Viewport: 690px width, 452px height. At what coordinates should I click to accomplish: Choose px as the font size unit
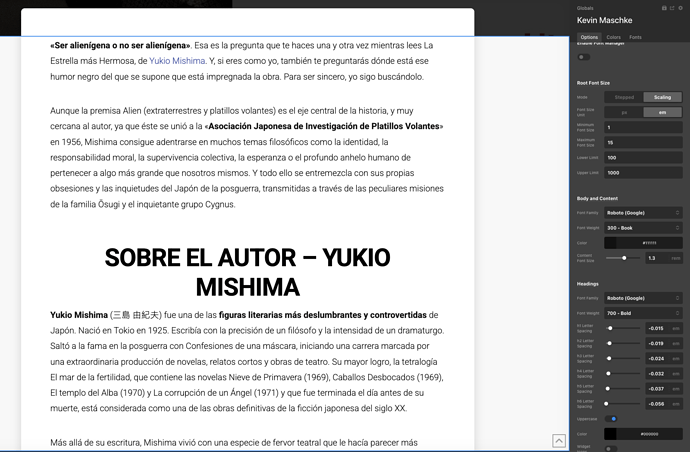coord(624,112)
